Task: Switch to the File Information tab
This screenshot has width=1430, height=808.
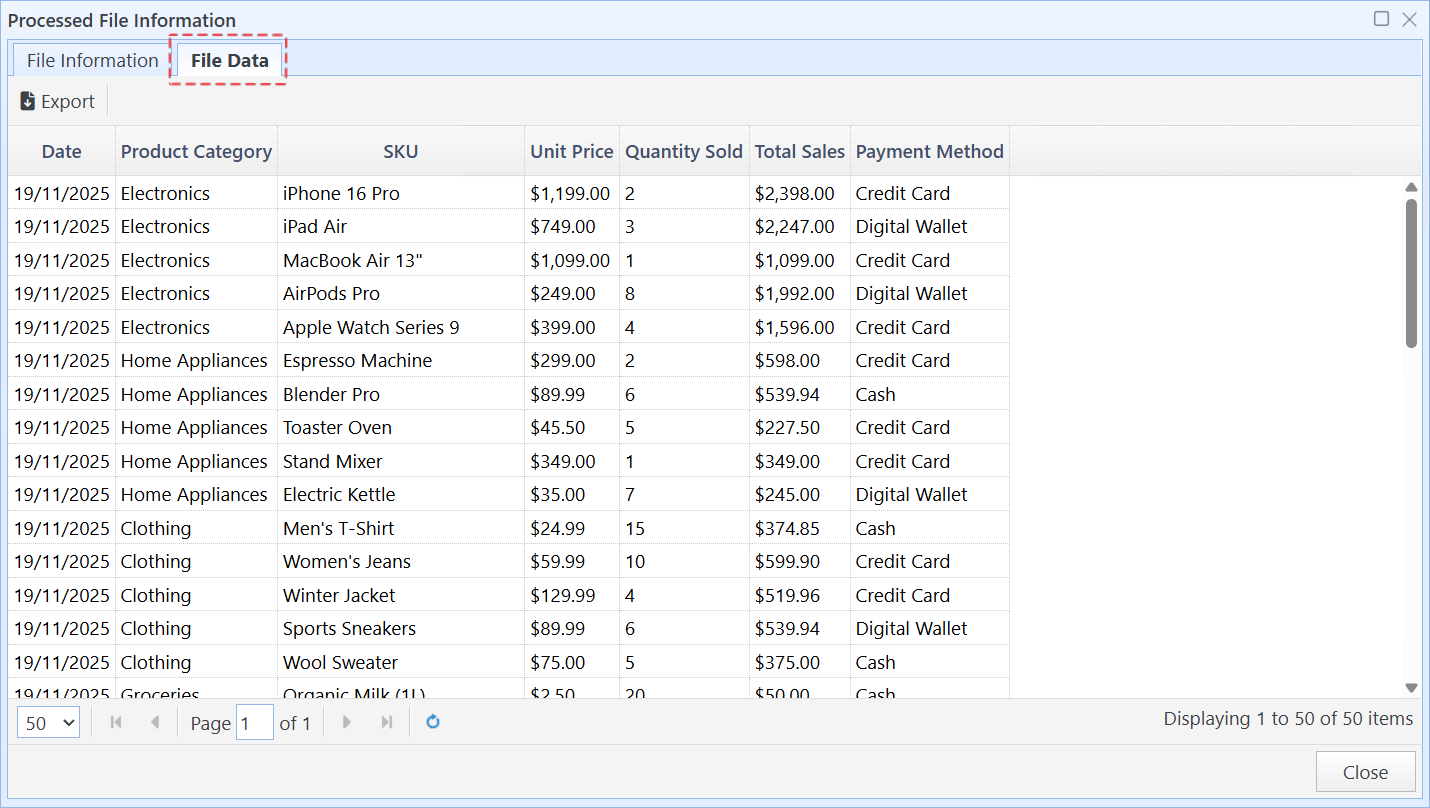Action: [x=91, y=60]
